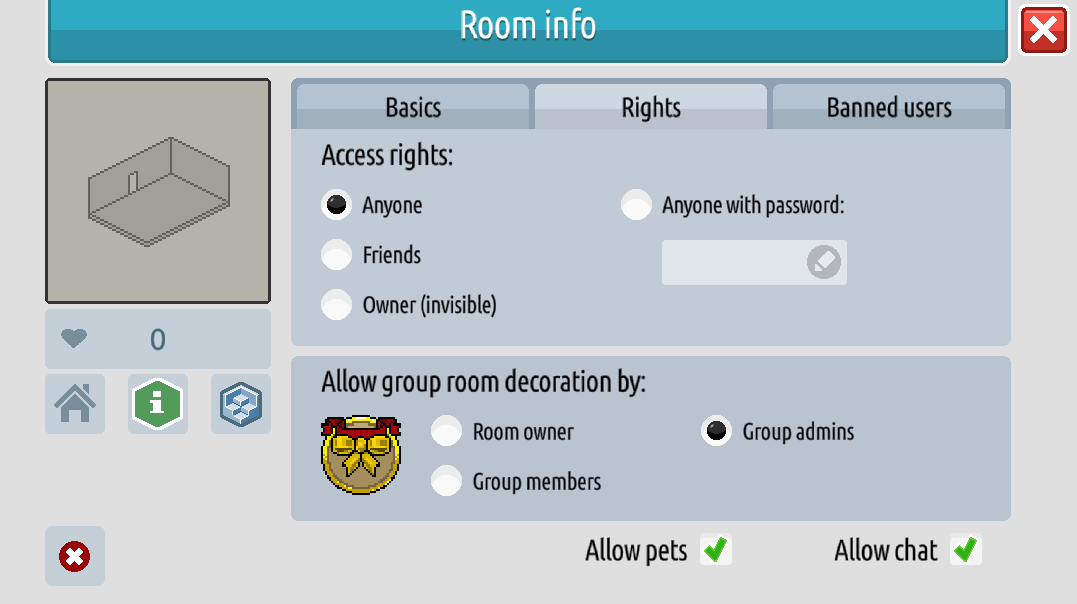
Task: Close the Room info window
Action: pyautogui.click(x=1043, y=30)
